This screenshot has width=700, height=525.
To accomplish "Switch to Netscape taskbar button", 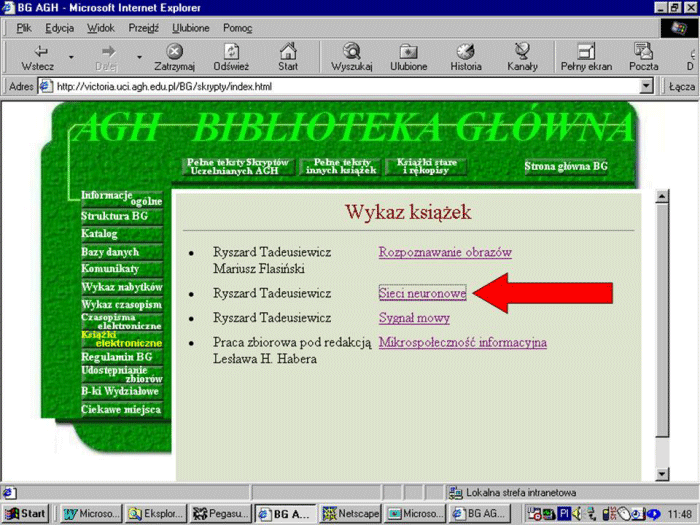I will (x=350, y=514).
